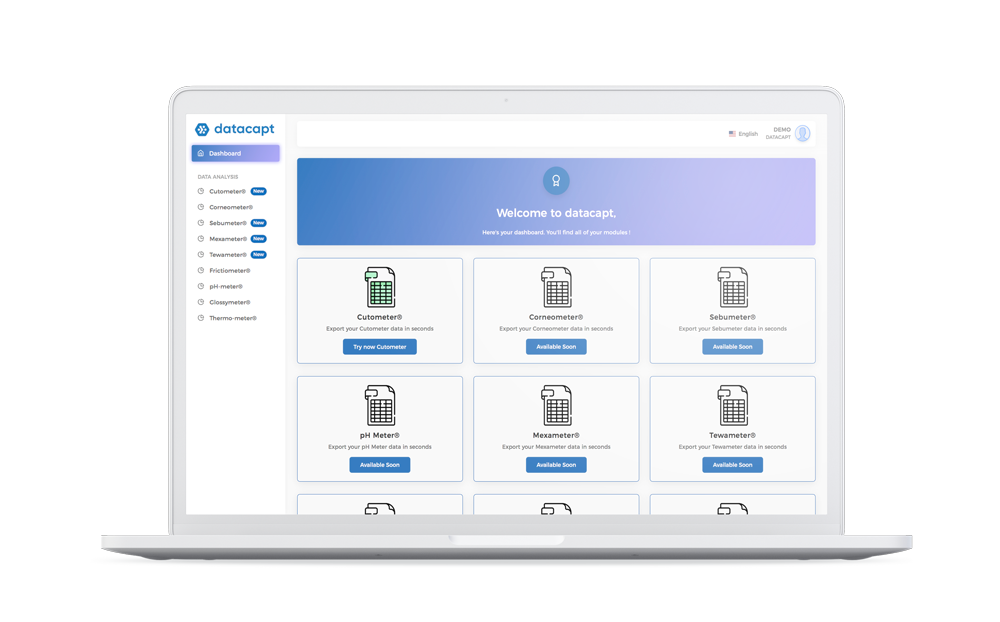Select Dashboard in the sidebar
1000x622 pixels.
(235, 153)
